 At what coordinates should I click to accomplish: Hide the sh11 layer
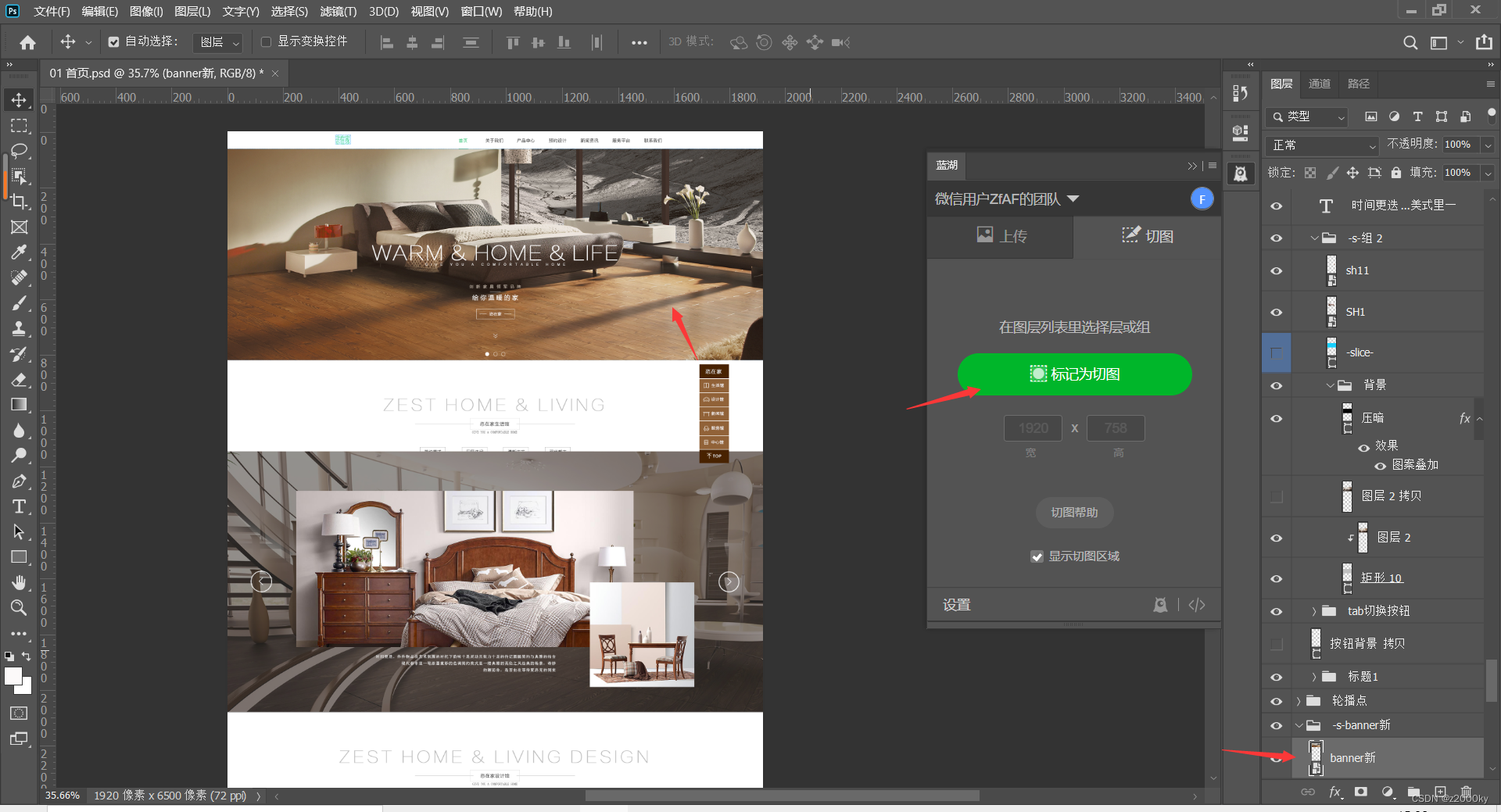click(x=1276, y=270)
